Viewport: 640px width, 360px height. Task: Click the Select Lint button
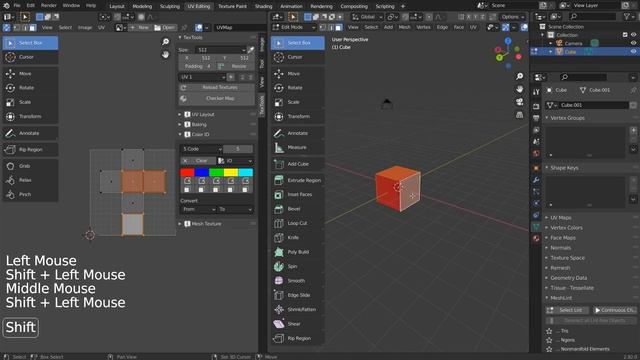567,310
